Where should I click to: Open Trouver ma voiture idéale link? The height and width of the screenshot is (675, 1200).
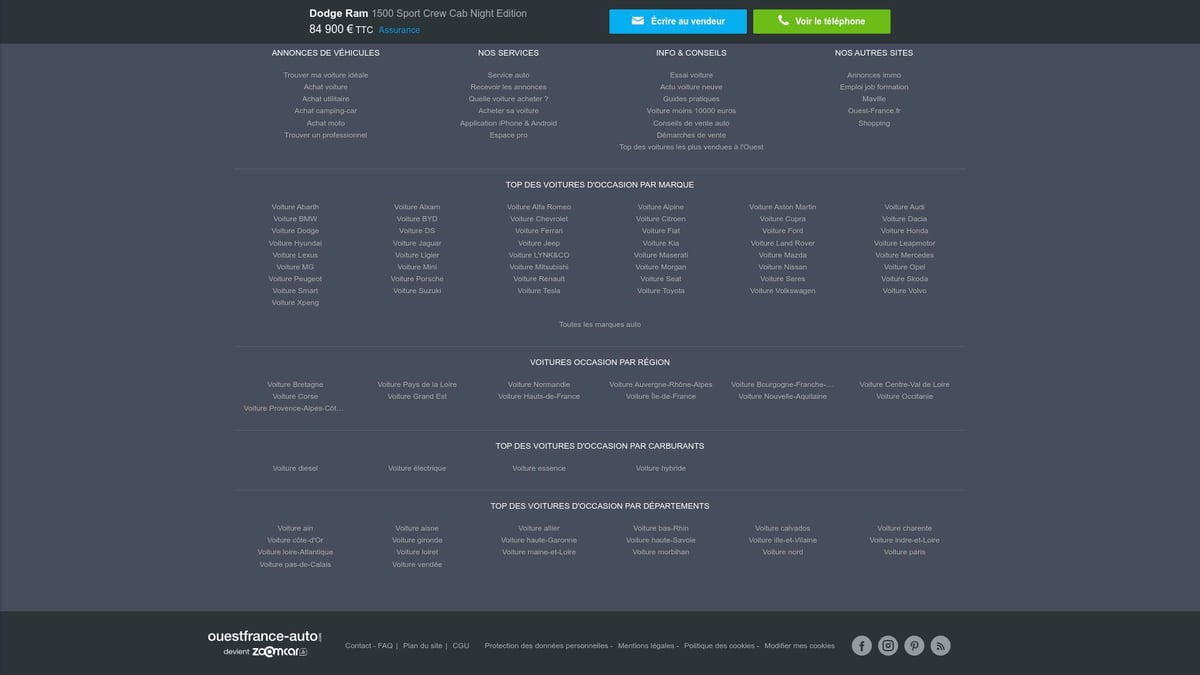[326, 75]
